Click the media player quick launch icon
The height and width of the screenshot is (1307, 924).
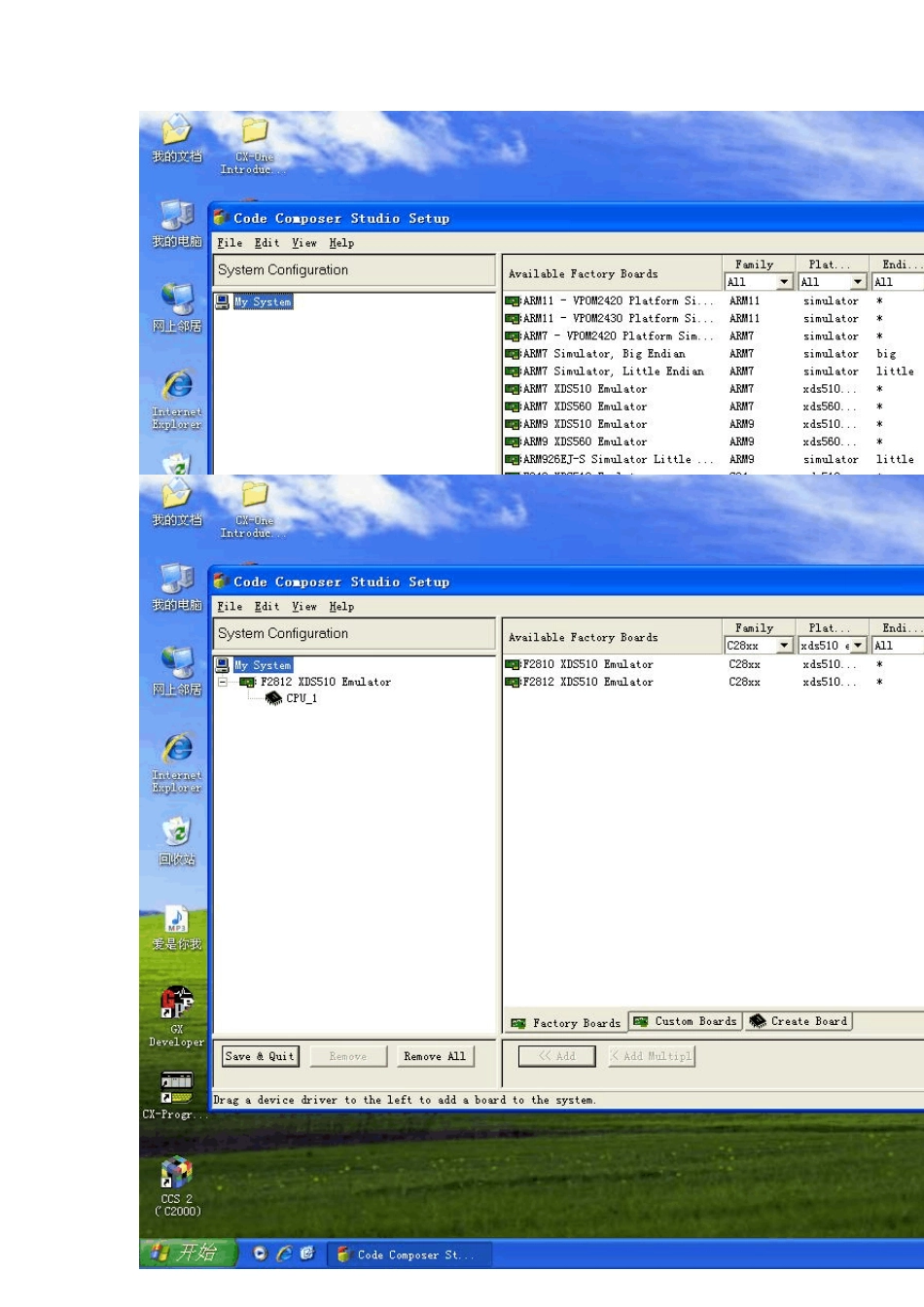(x=260, y=1254)
